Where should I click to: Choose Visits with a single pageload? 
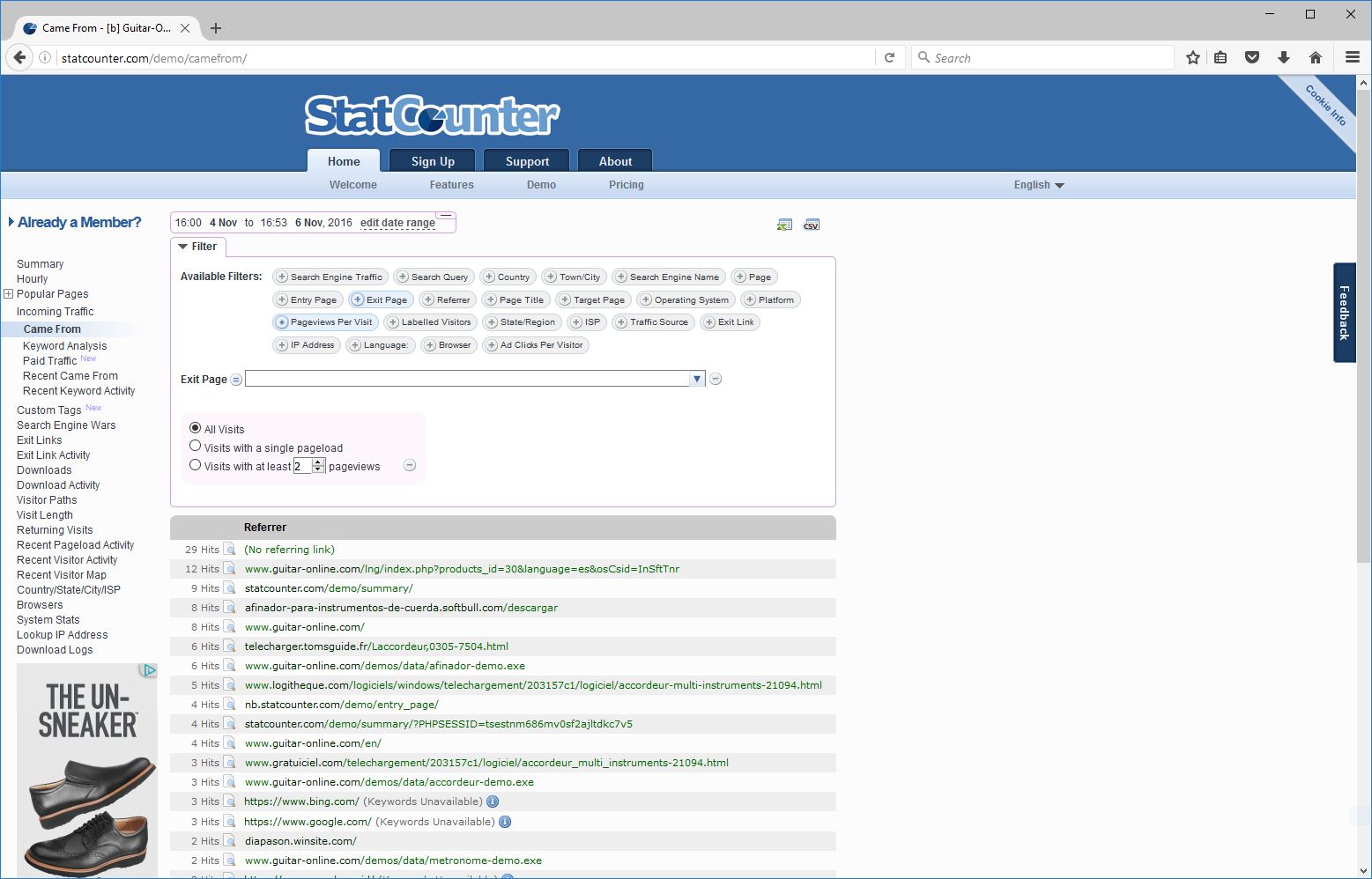196,446
